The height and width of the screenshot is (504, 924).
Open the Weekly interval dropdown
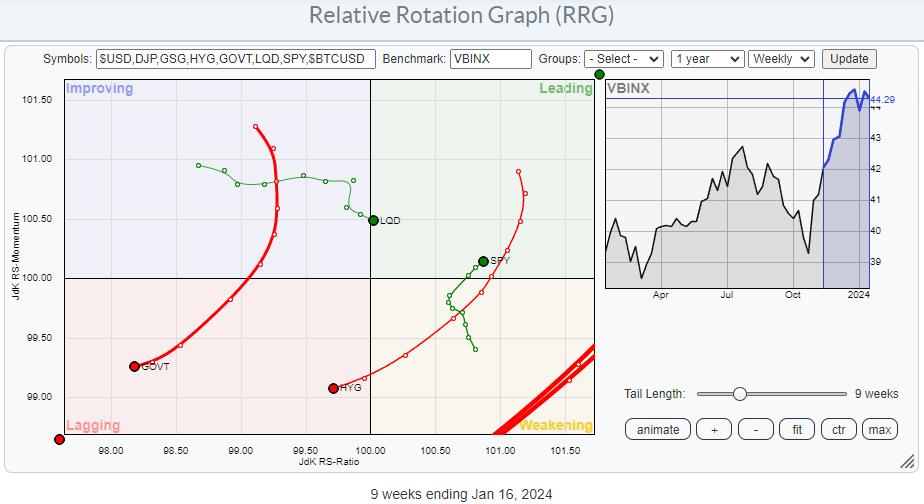[781, 59]
